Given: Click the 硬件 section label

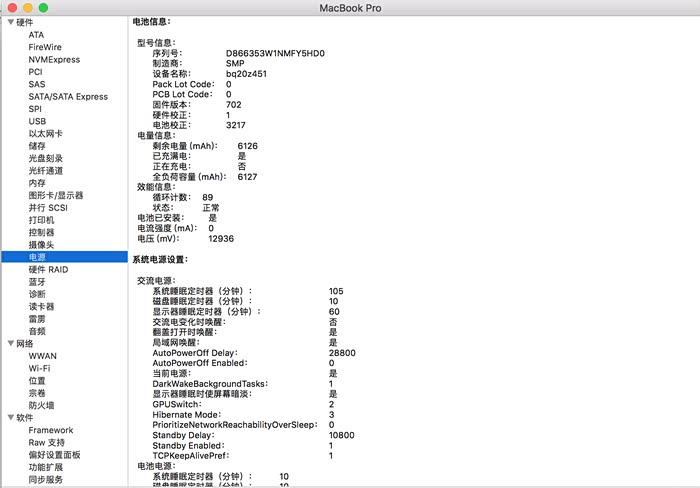Looking at the screenshot, I should [x=25, y=22].
